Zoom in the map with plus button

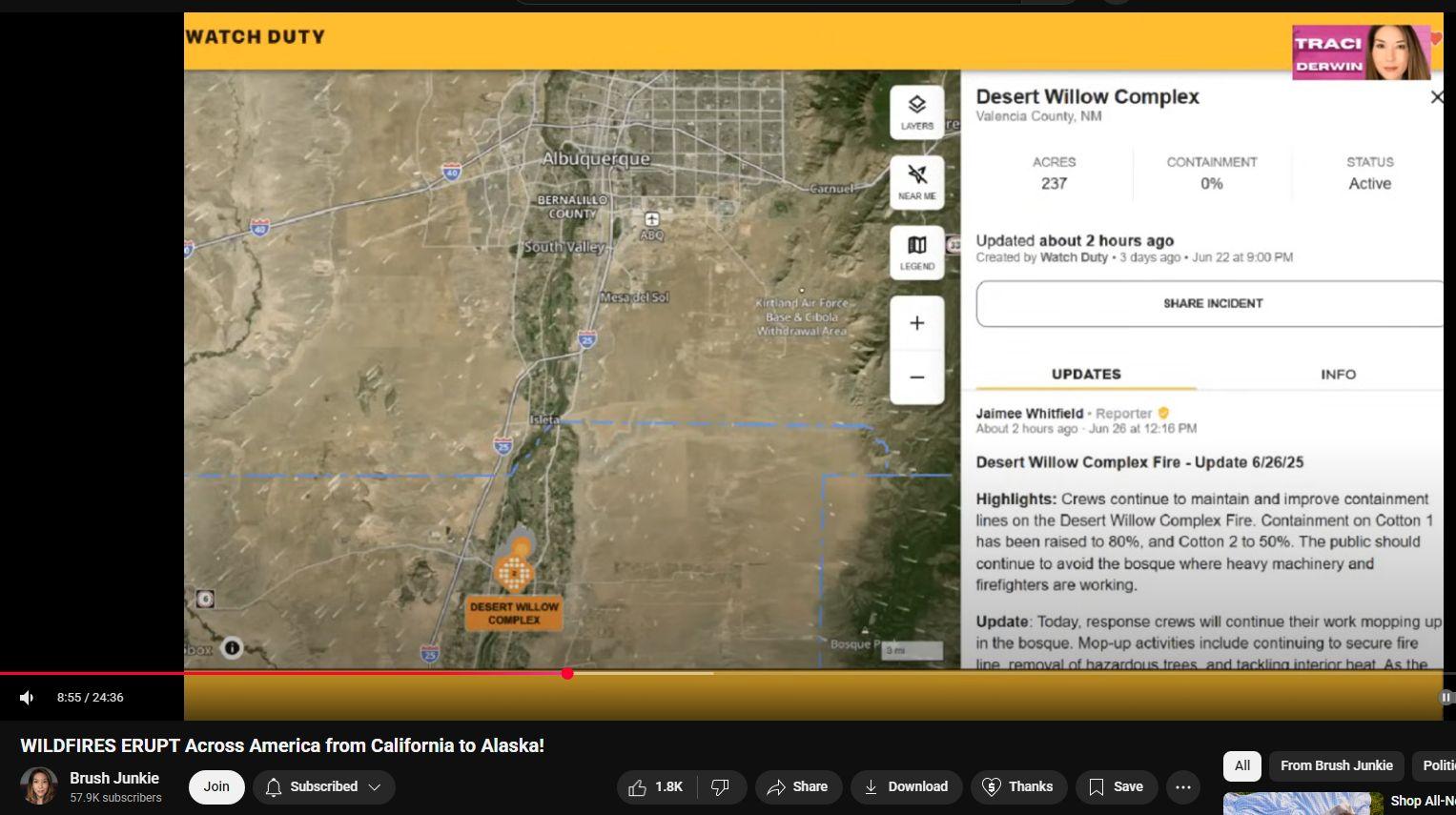917,323
